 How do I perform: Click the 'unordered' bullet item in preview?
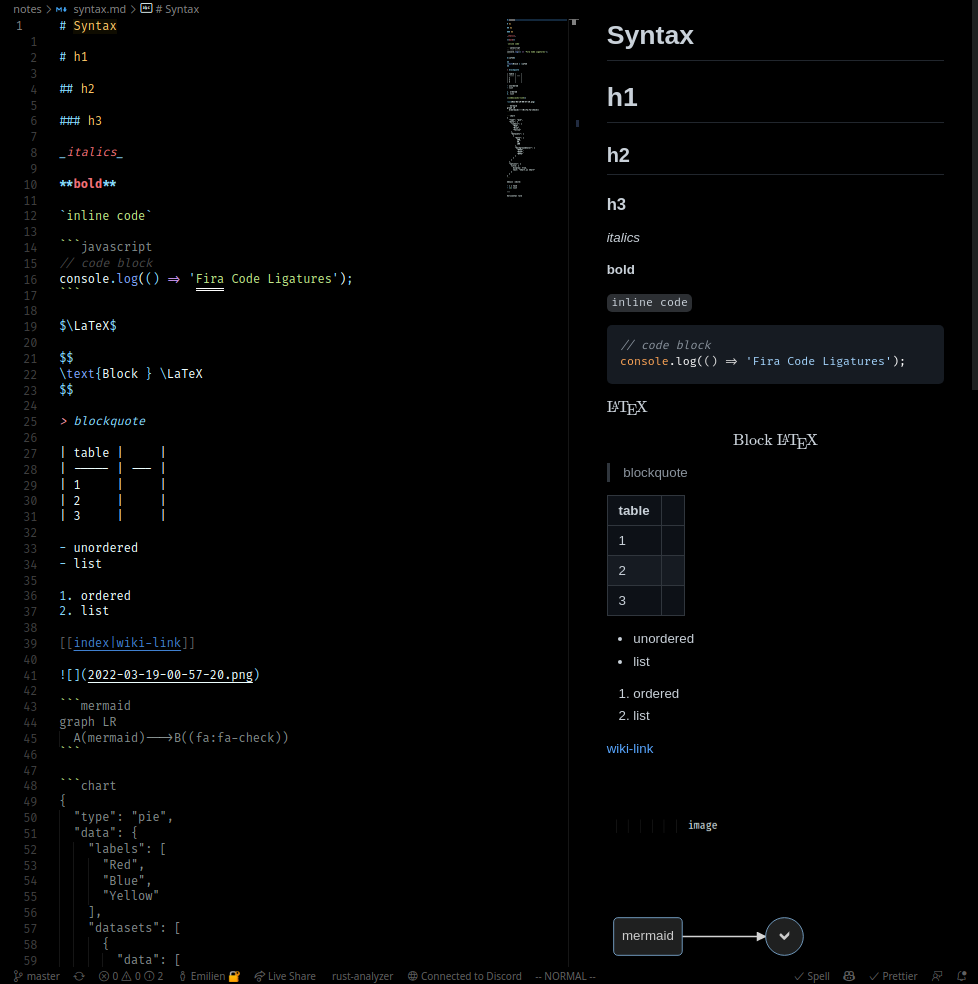point(663,638)
